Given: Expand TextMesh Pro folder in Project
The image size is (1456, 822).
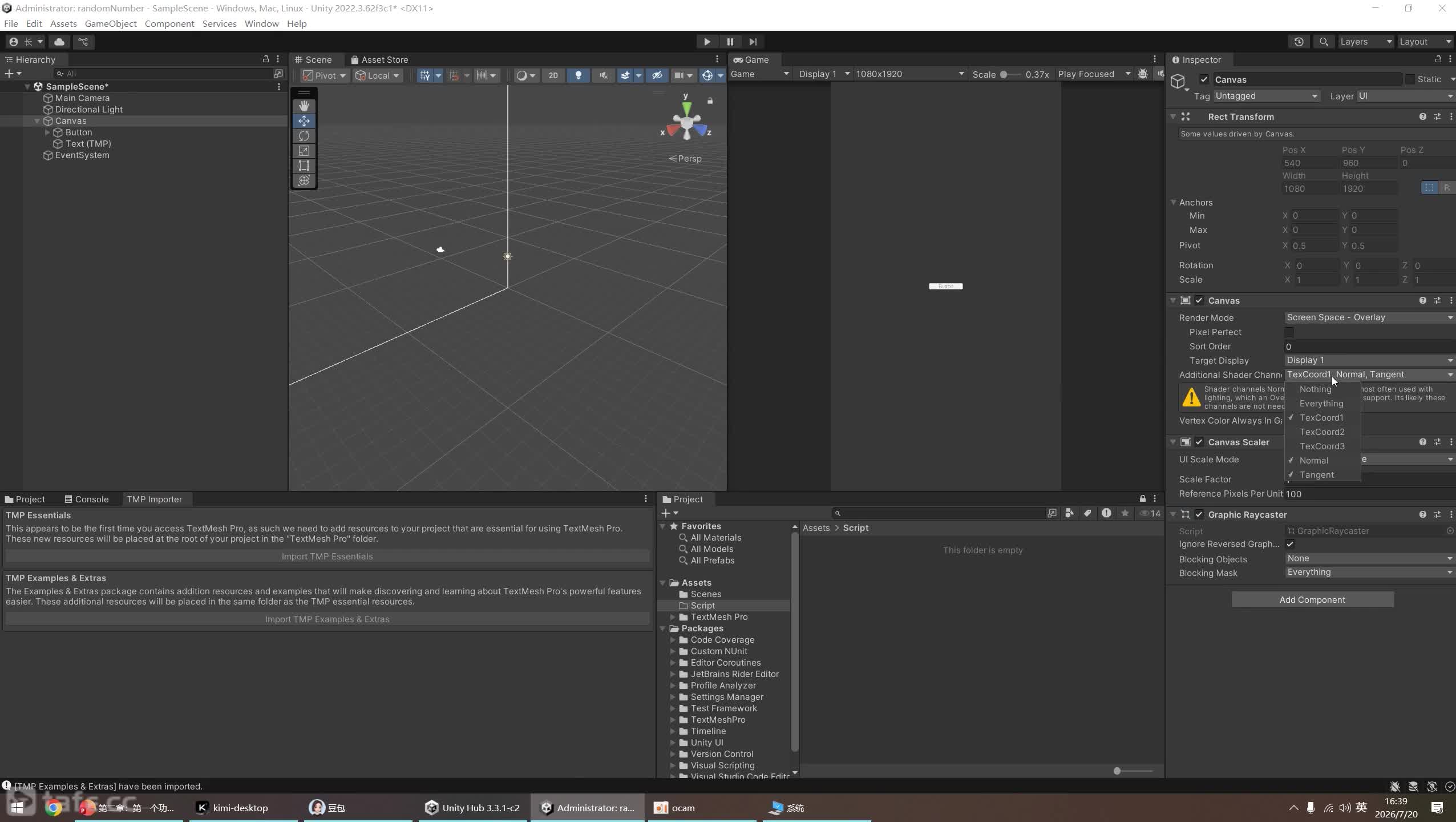Looking at the screenshot, I should [x=673, y=617].
